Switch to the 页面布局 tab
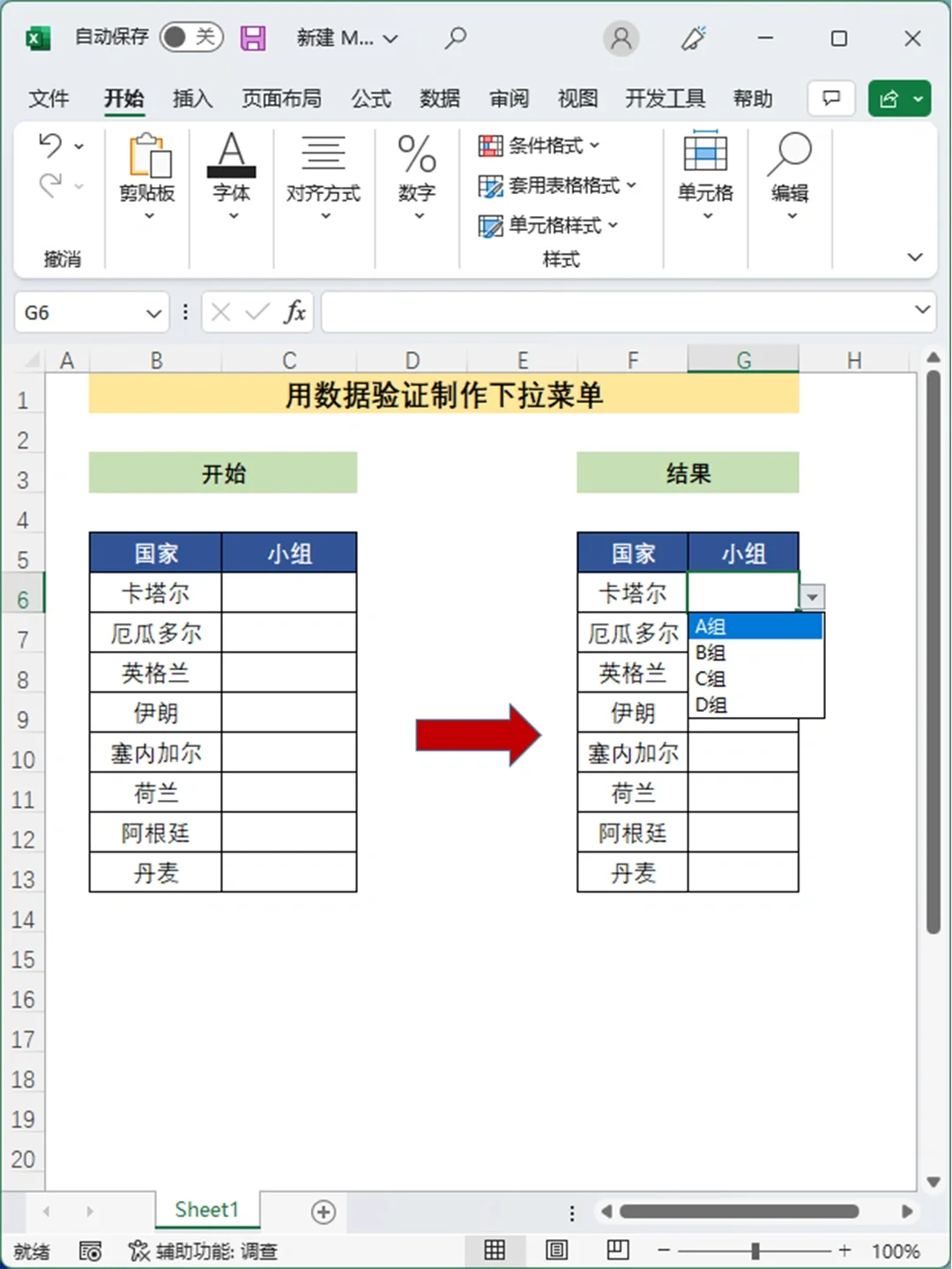Viewport: 952px width, 1269px height. [x=281, y=99]
